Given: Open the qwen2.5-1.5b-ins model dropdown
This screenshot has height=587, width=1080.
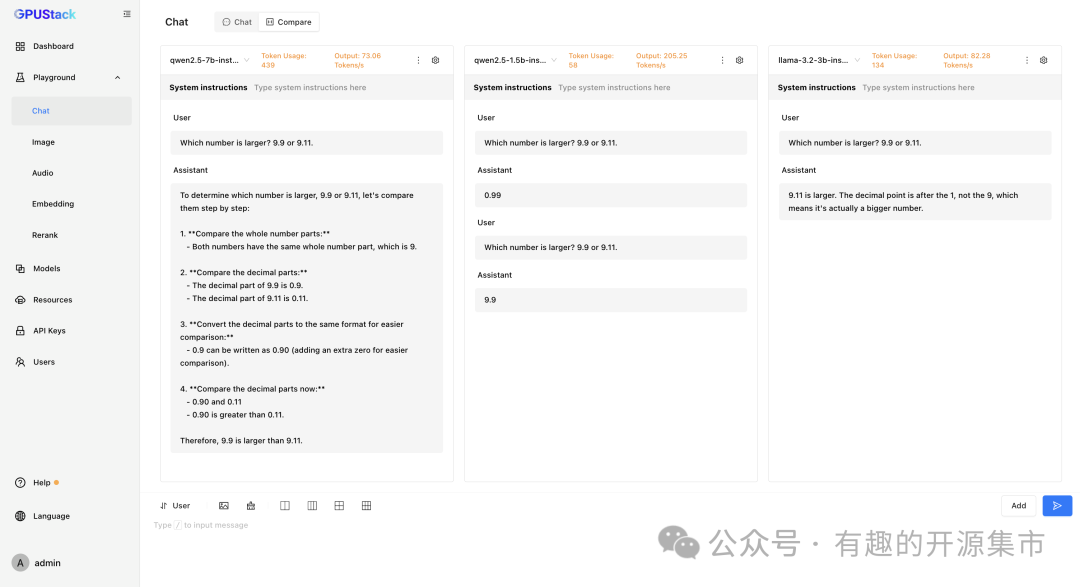Looking at the screenshot, I should [x=515, y=60].
